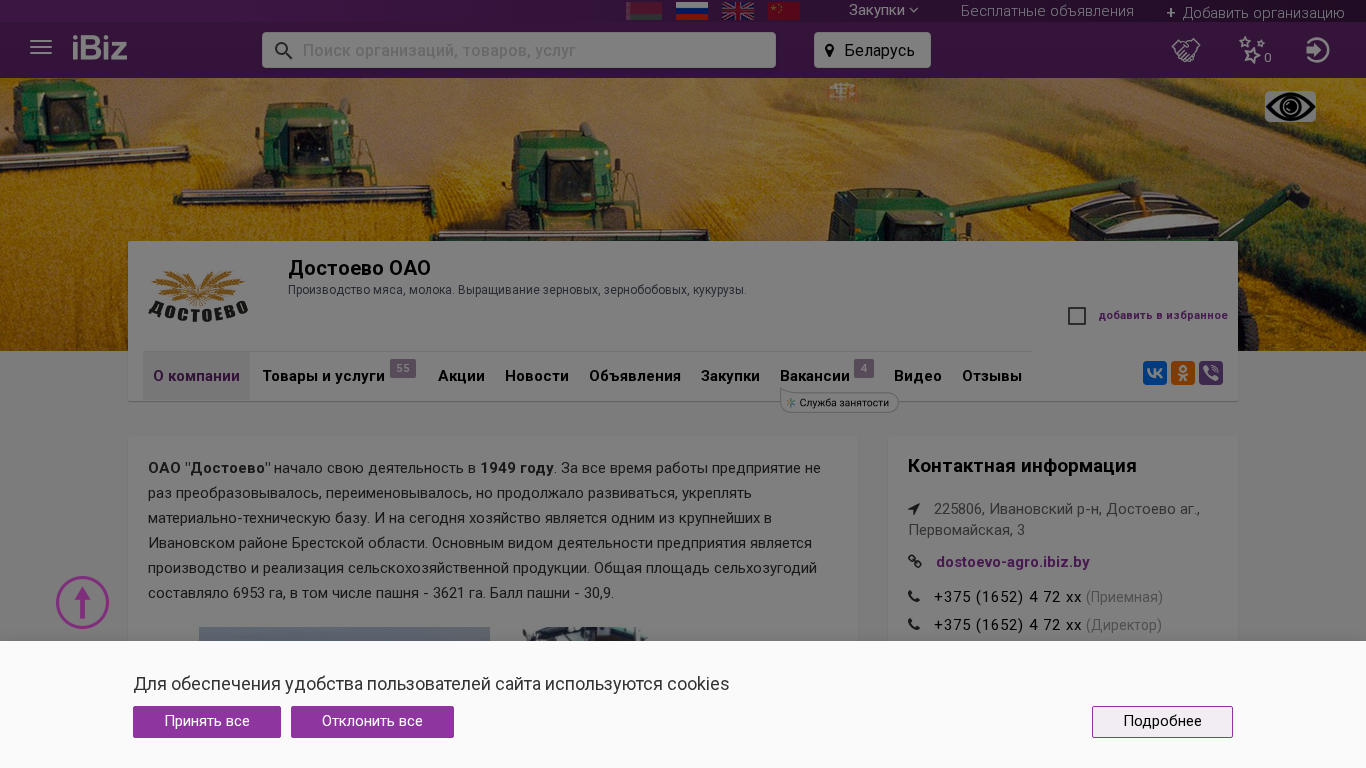Focus the organization search input field

[x=519, y=50]
